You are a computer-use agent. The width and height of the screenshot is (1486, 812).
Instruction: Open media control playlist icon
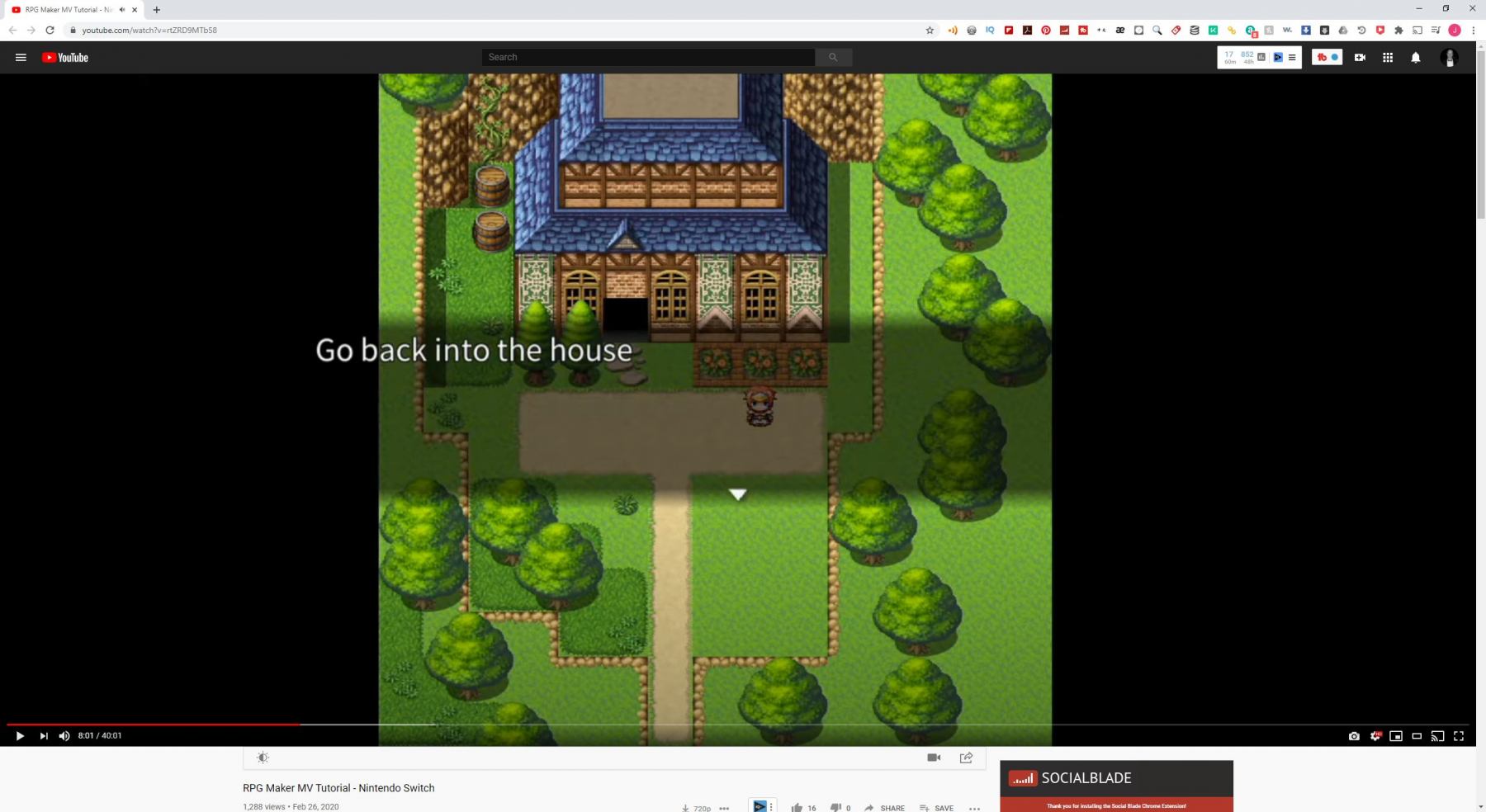pyautogui.click(x=1436, y=31)
